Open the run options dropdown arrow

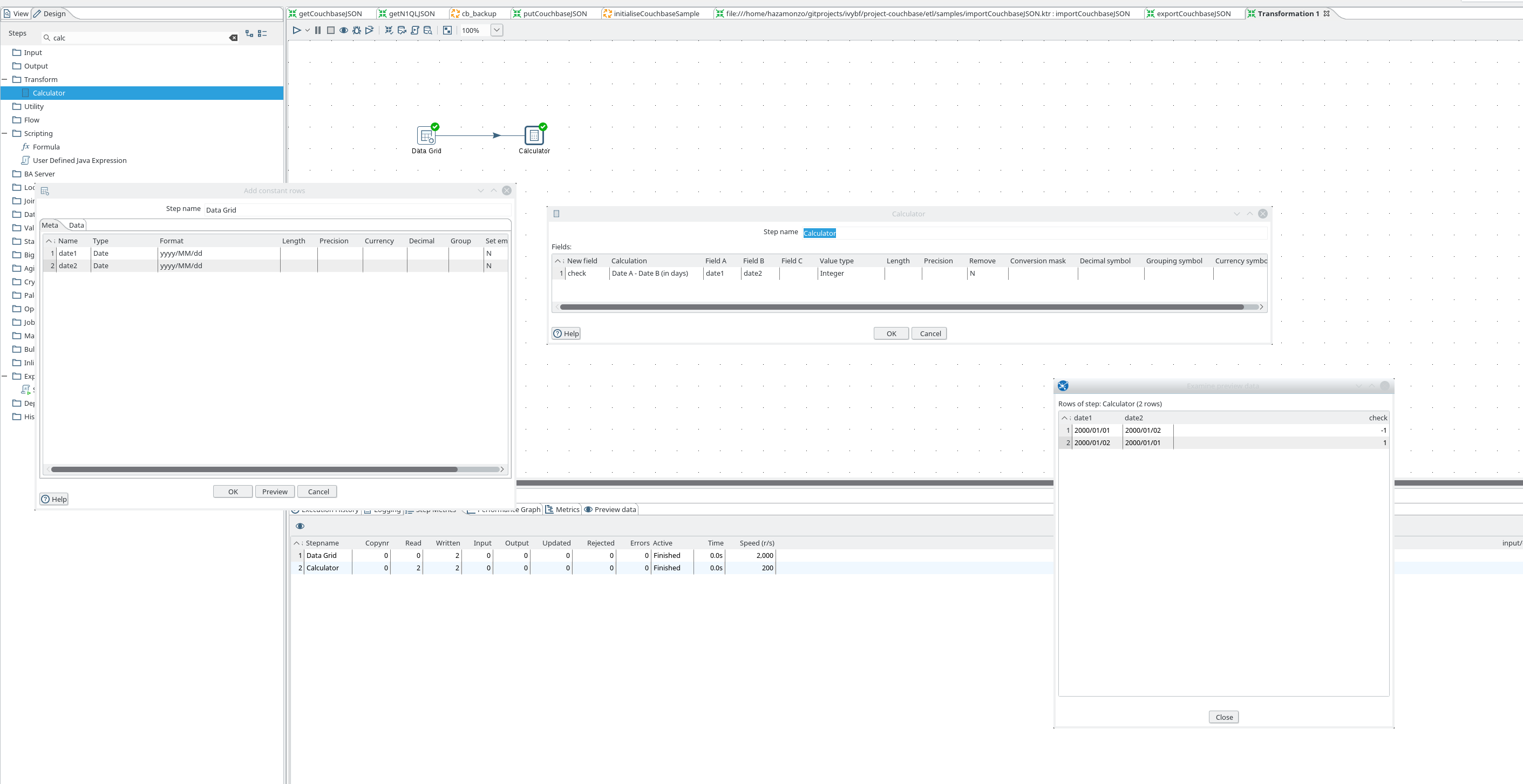point(308,30)
